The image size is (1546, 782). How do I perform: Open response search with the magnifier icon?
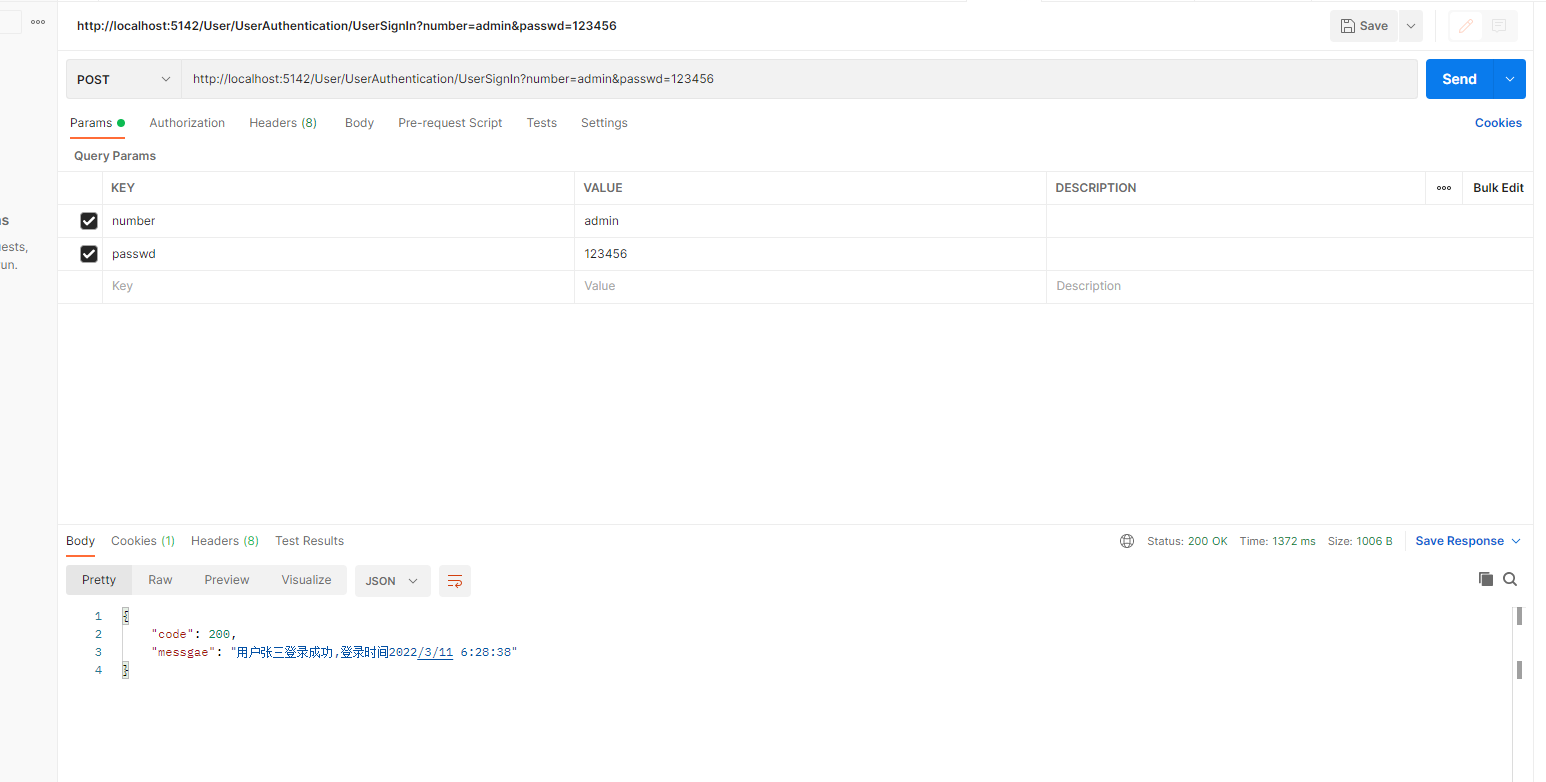pos(1510,579)
